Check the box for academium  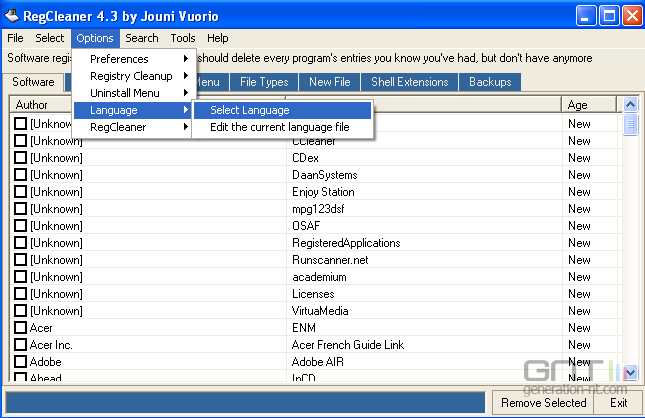pos(20,277)
